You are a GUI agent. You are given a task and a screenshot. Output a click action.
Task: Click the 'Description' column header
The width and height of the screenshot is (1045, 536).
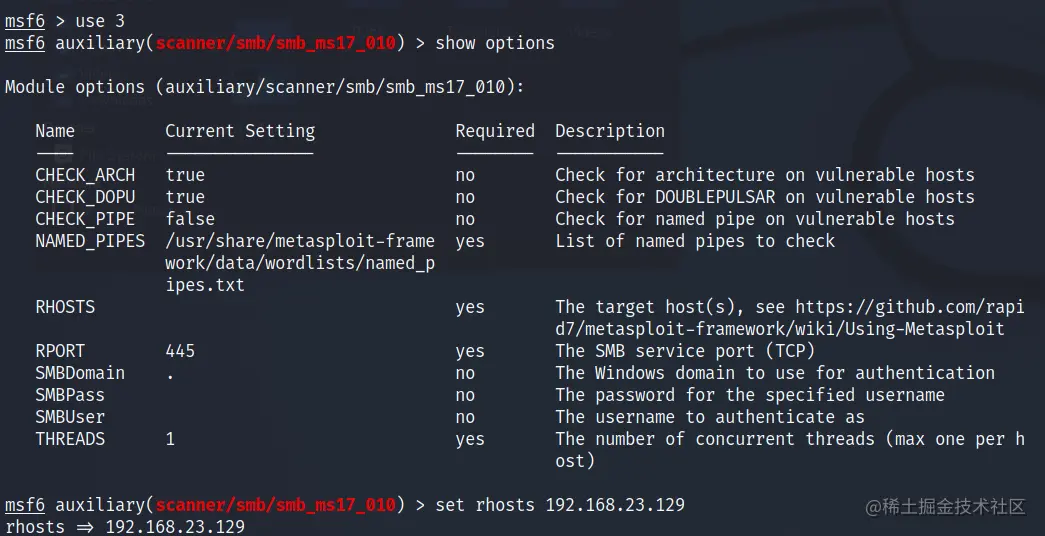[610, 131]
